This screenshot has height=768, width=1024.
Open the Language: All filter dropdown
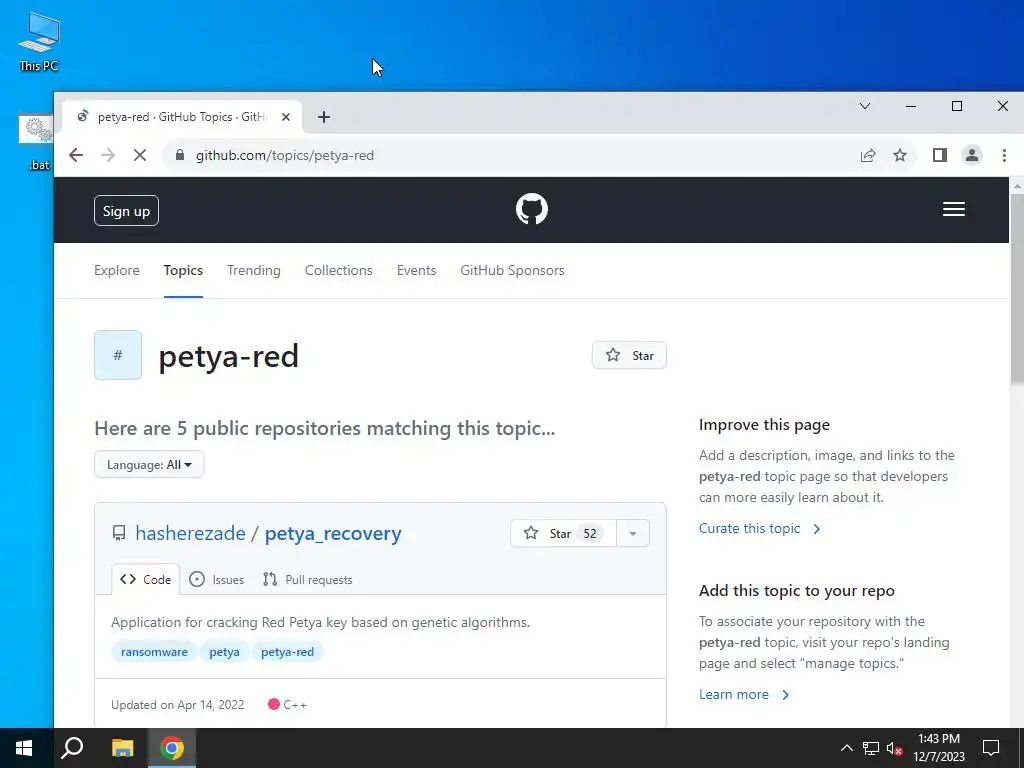click(149, 464)
